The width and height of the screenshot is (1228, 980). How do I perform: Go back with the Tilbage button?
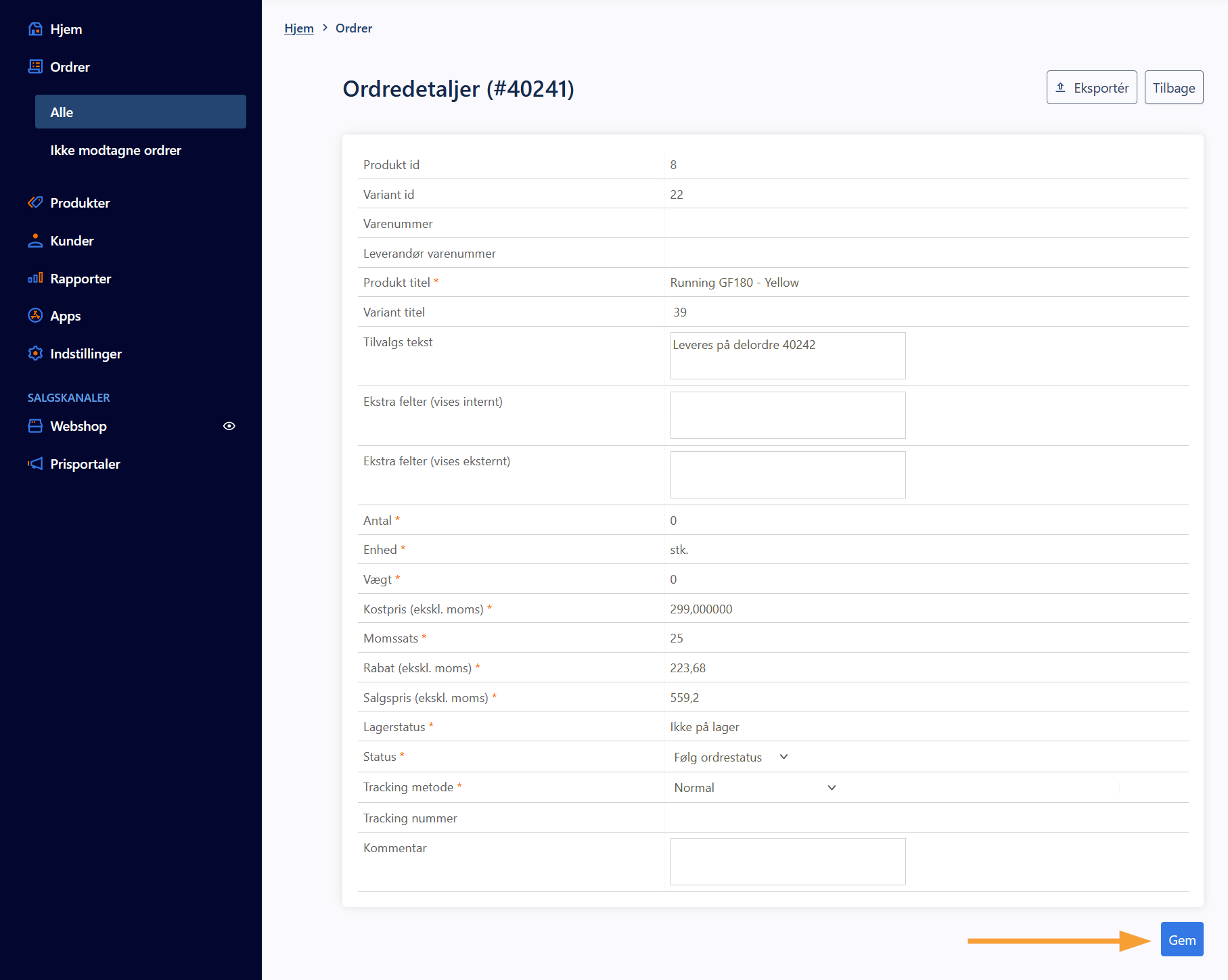pos(1173,88)
